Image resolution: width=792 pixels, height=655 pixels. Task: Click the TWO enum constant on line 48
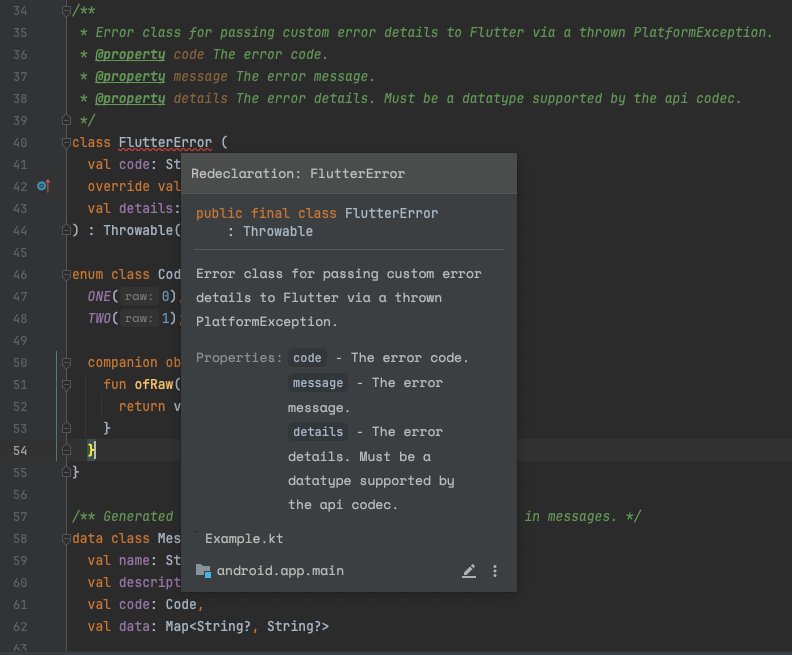(99, 318)
